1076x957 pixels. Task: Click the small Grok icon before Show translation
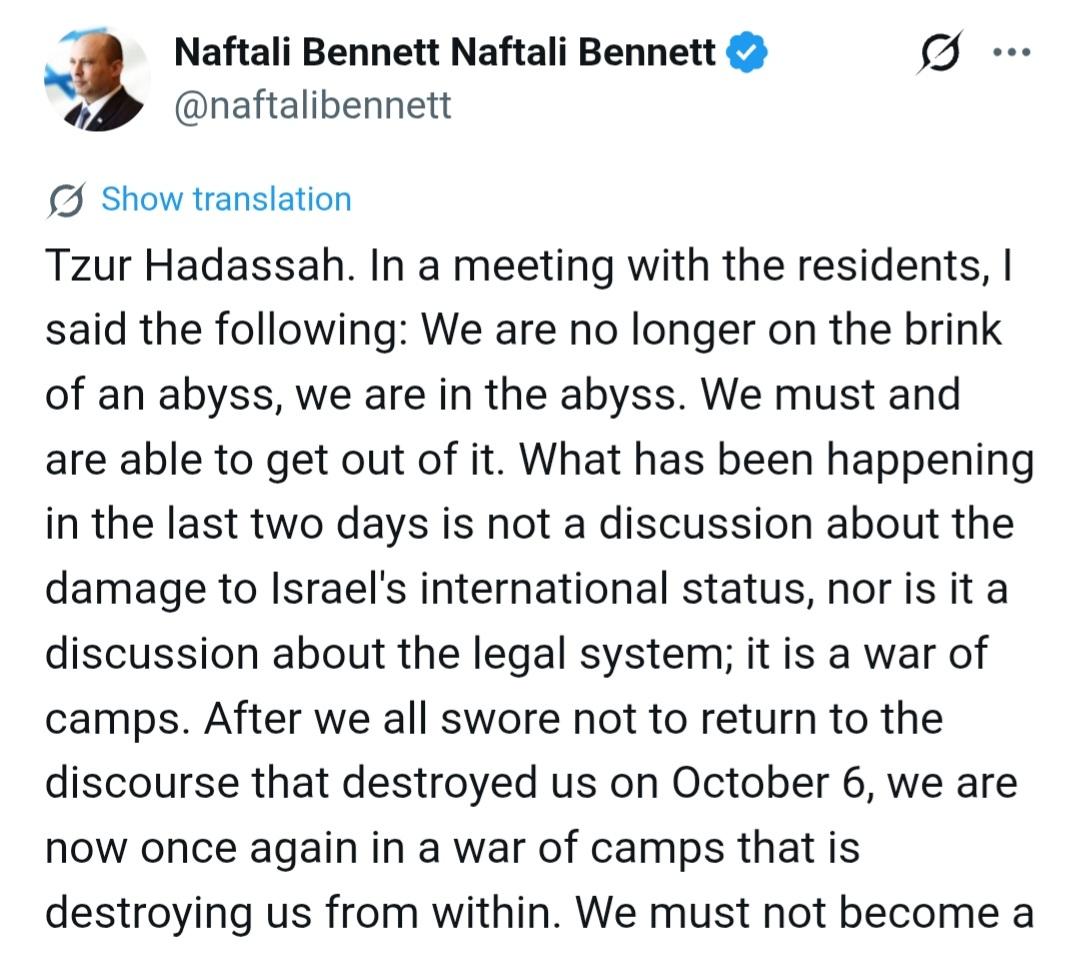(x=66, y=200)
